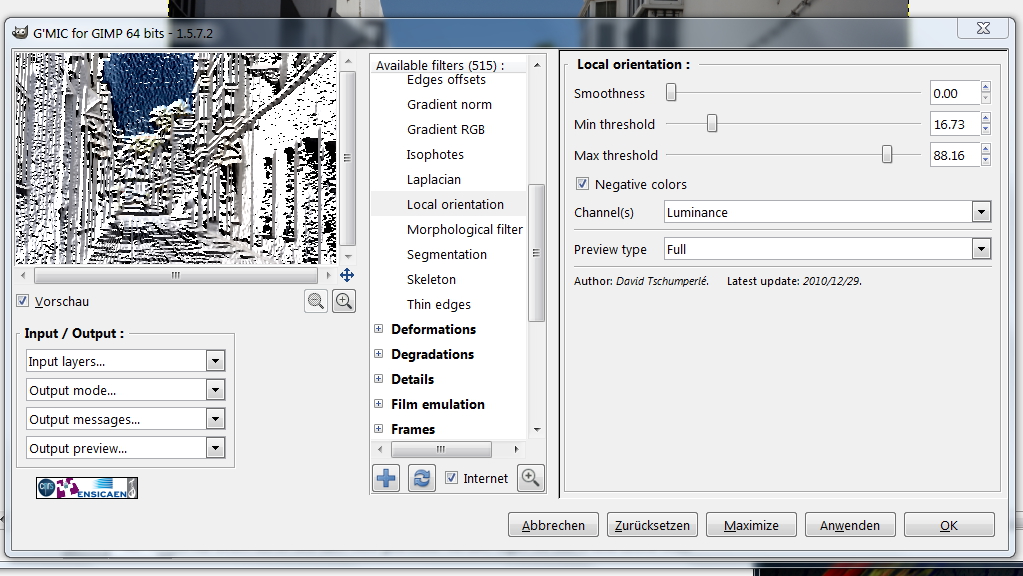Select the Laplacian filter in list

(433, 179)
